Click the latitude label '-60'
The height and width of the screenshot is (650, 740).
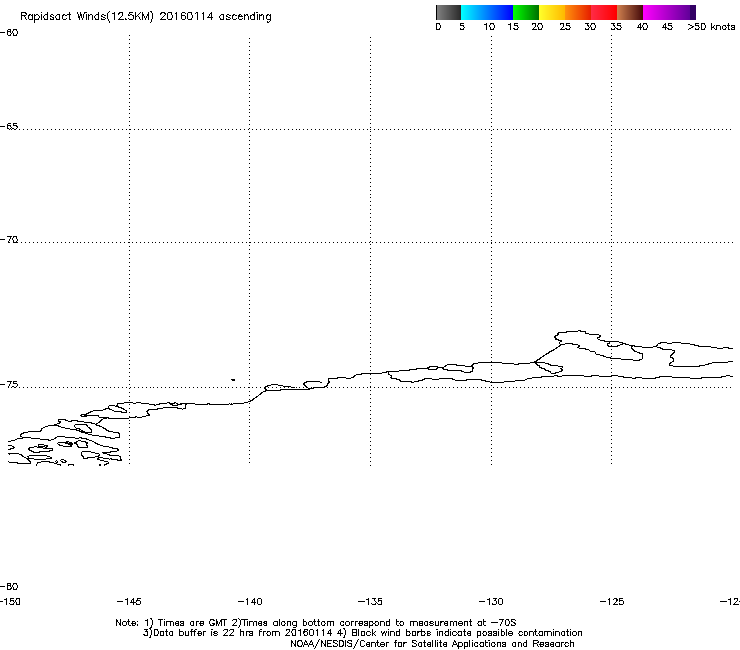tap(9, 33)
